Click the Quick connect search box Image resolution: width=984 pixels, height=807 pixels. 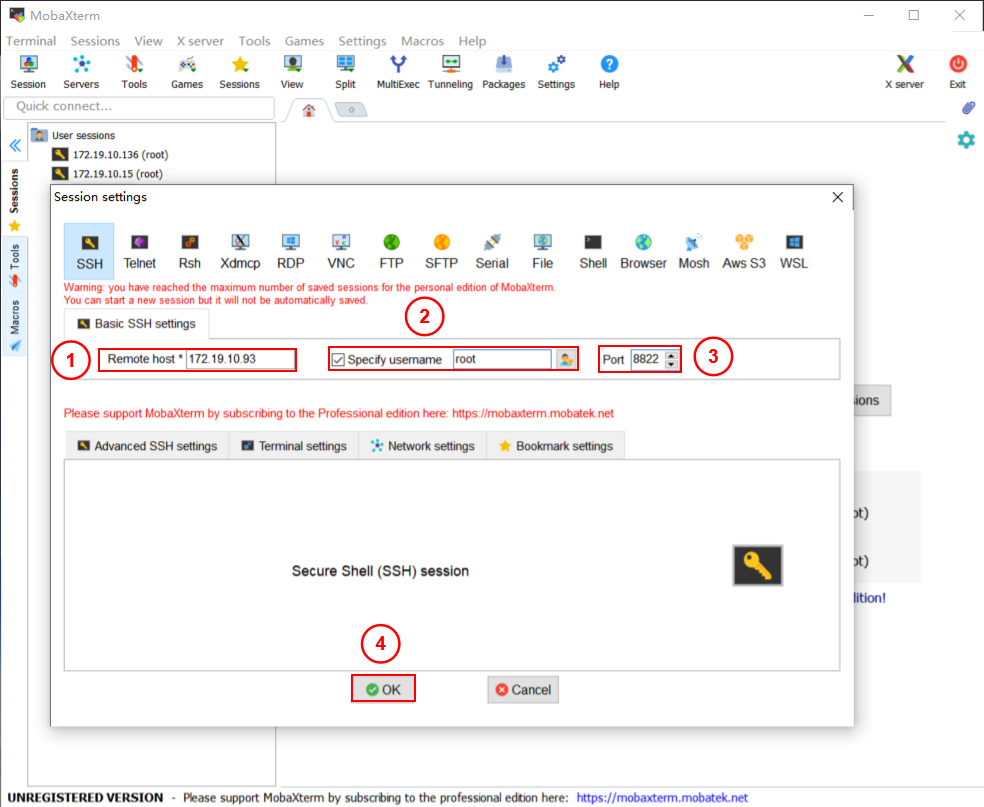coord(139,107)
